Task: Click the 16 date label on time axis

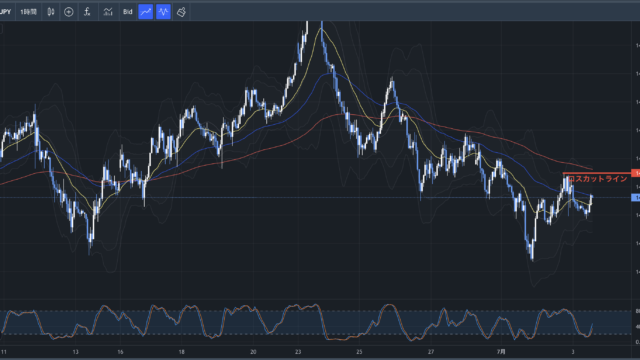Action: (120, 352)
